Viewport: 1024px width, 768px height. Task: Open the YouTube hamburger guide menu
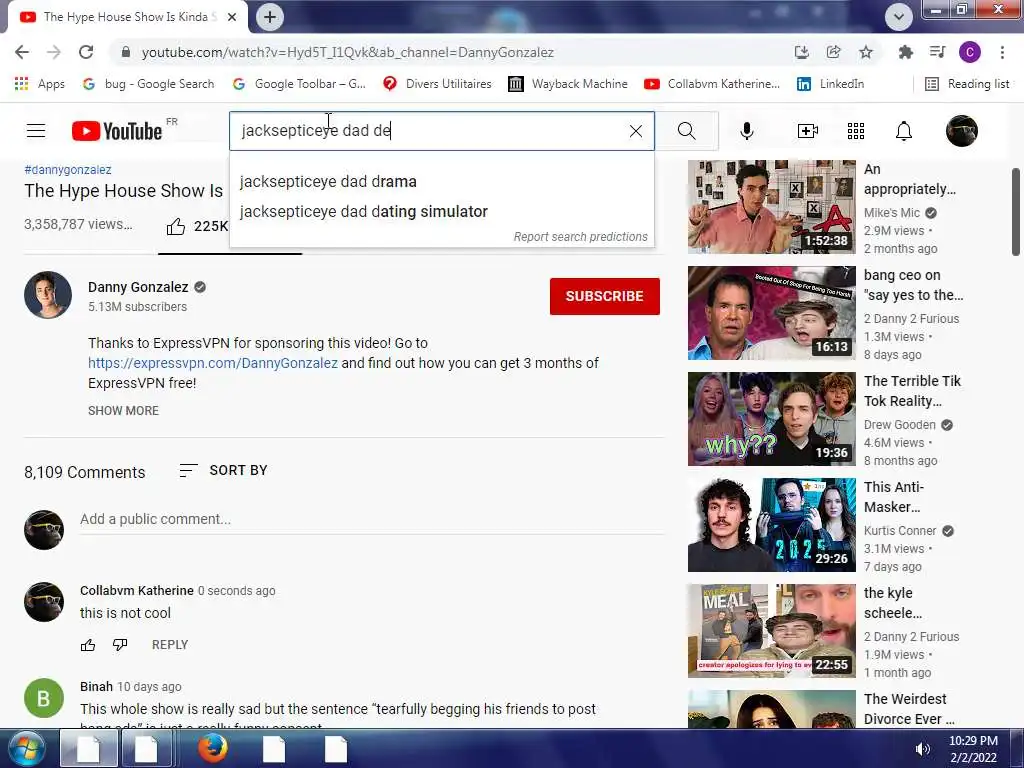tap(36, 131)
